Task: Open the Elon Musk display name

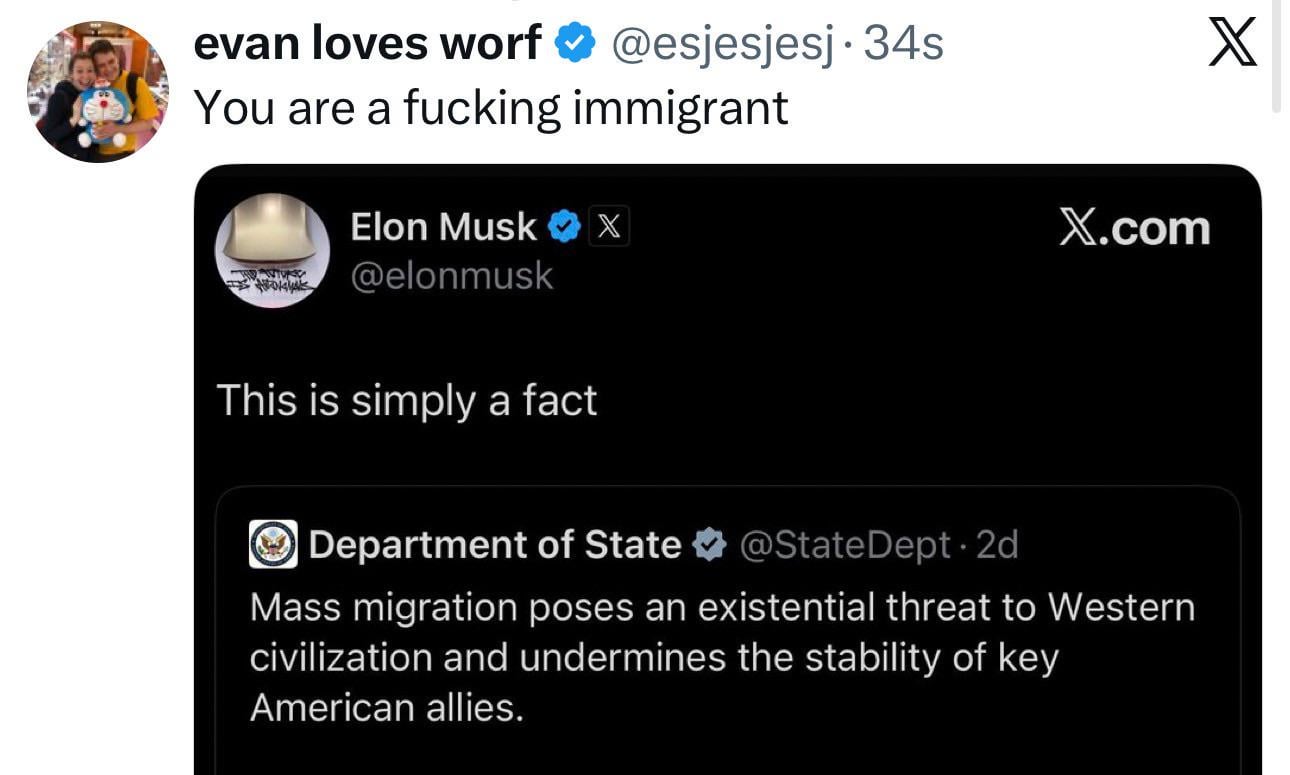Action: [x=443, y=228]
